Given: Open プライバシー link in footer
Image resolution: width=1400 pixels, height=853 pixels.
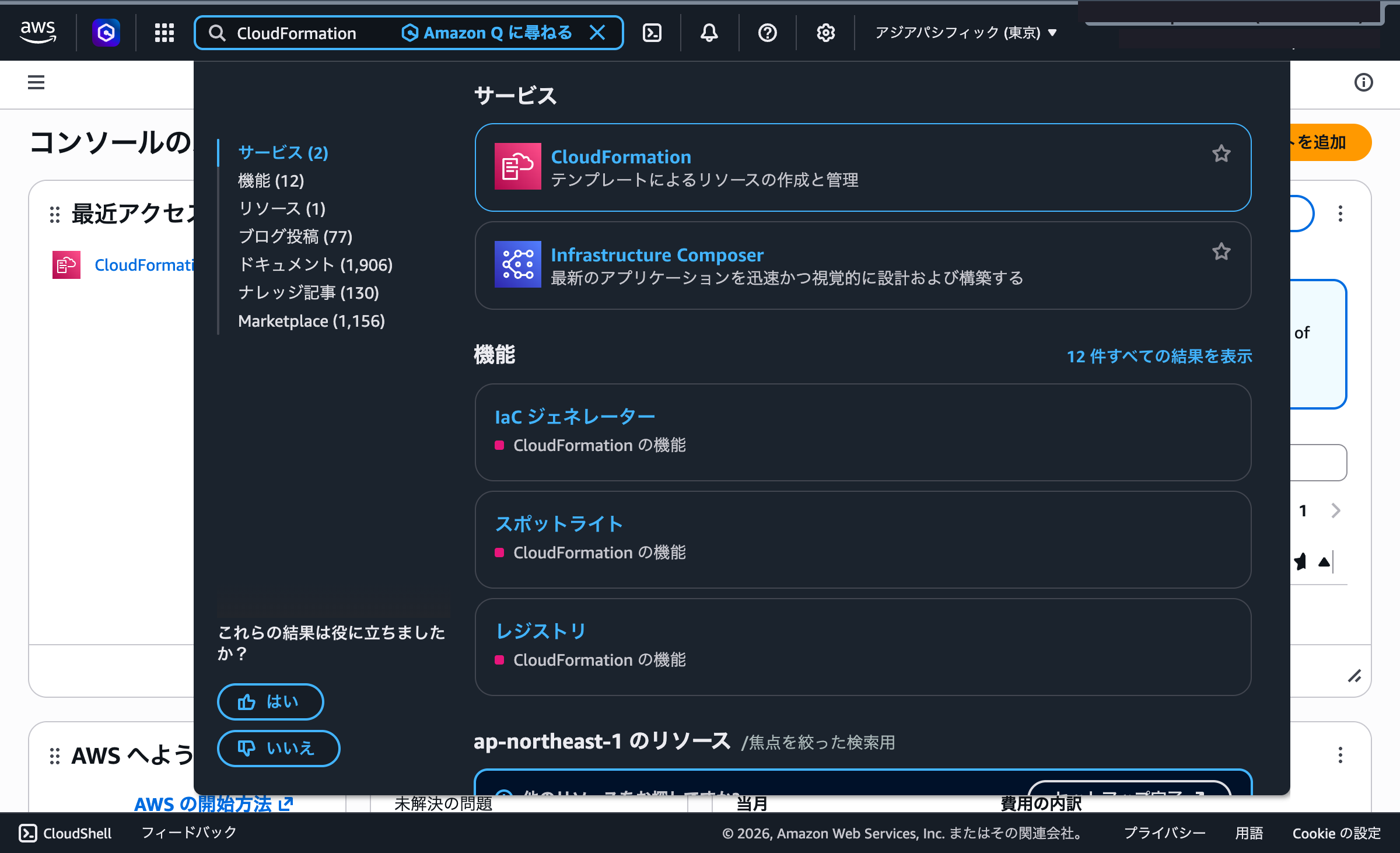Looking at the screenshot, I should pos(1164,833).
